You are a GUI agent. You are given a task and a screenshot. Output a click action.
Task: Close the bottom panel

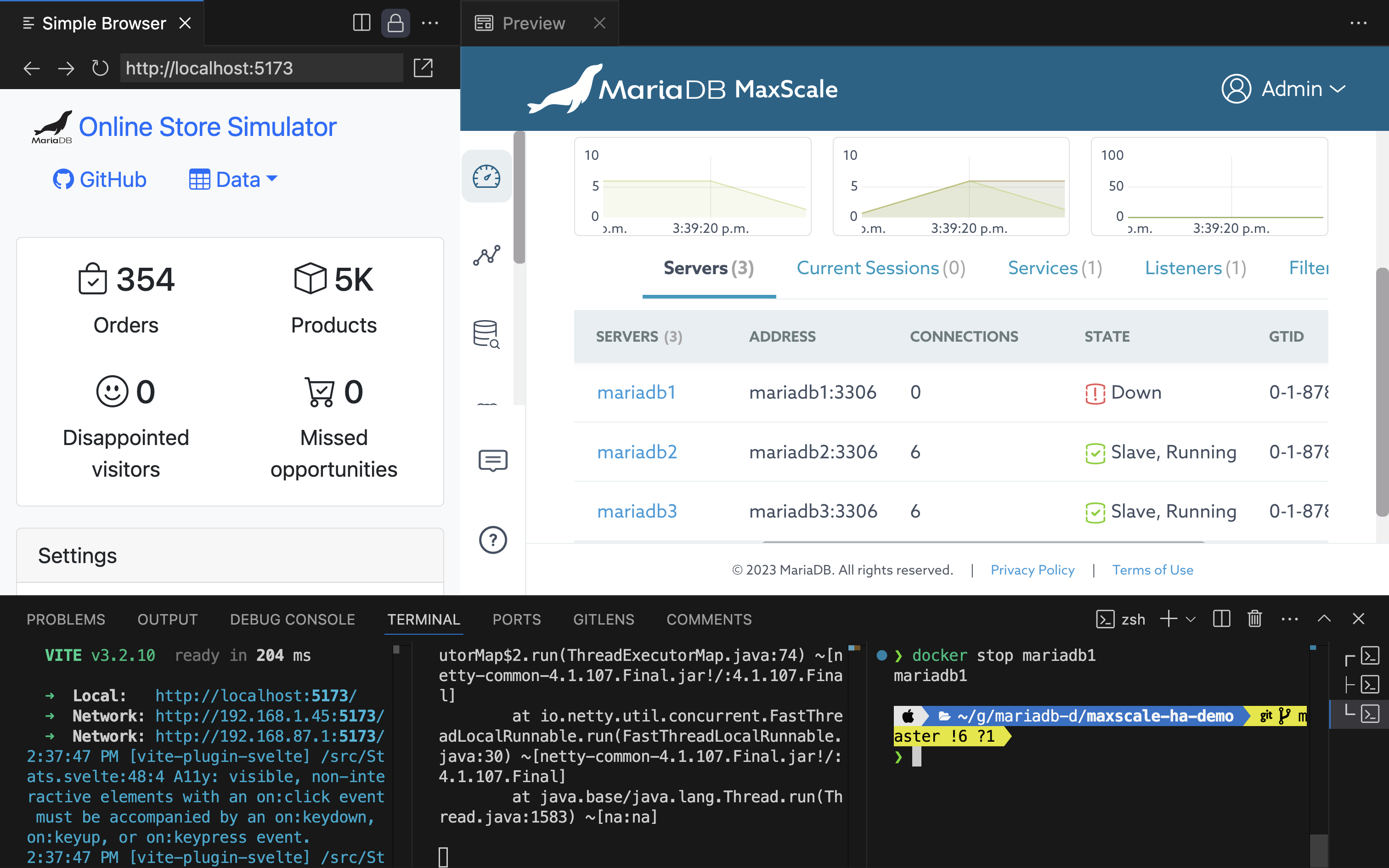[x=1358, y=619]
